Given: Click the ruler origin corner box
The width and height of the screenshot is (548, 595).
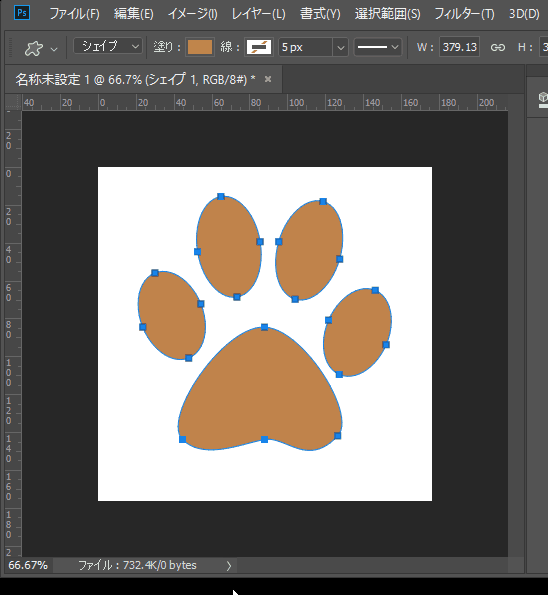Looking at the screenshot, I should click(x=13, y=102).
